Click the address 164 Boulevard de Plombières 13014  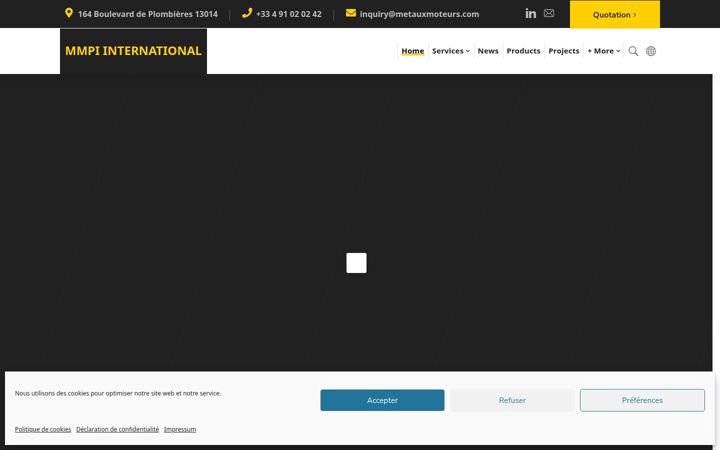[x=148, y=14]
